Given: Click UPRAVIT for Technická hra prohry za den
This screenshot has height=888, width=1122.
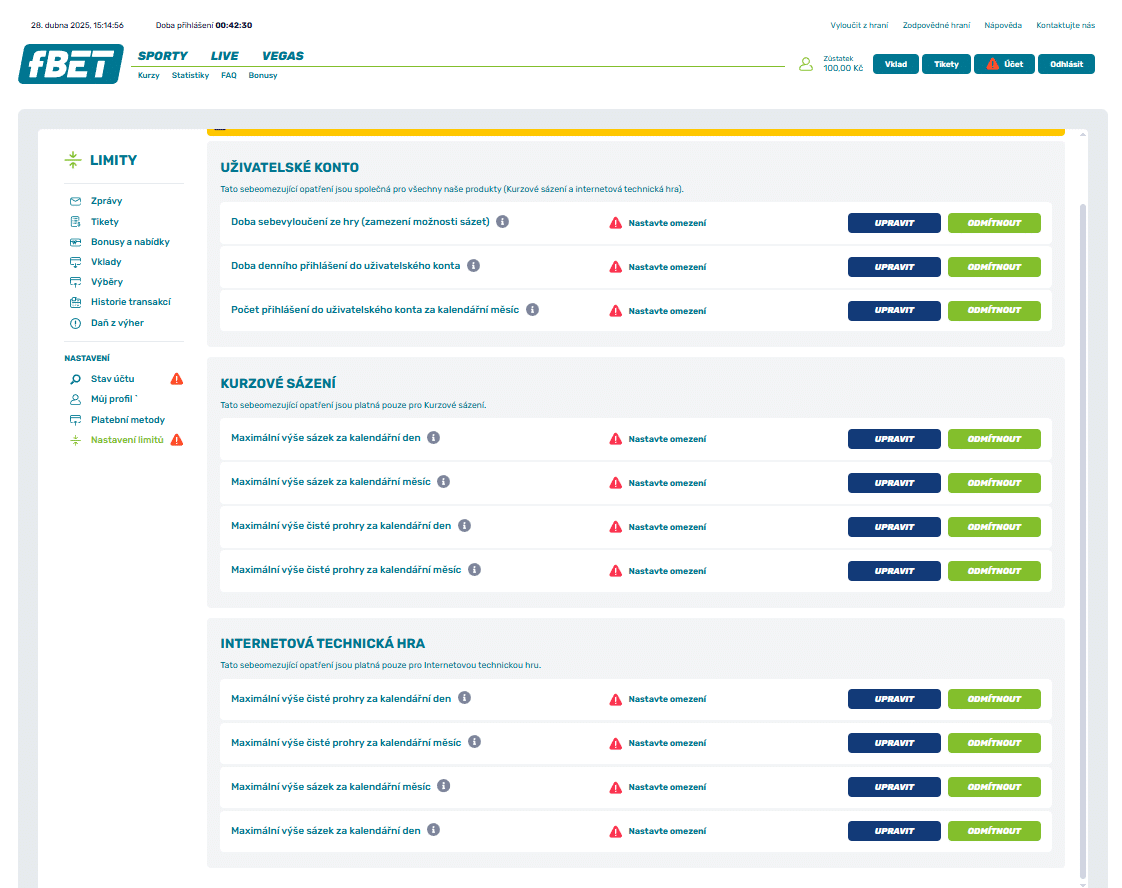Looking at the screenshot, I should [894, 699].
